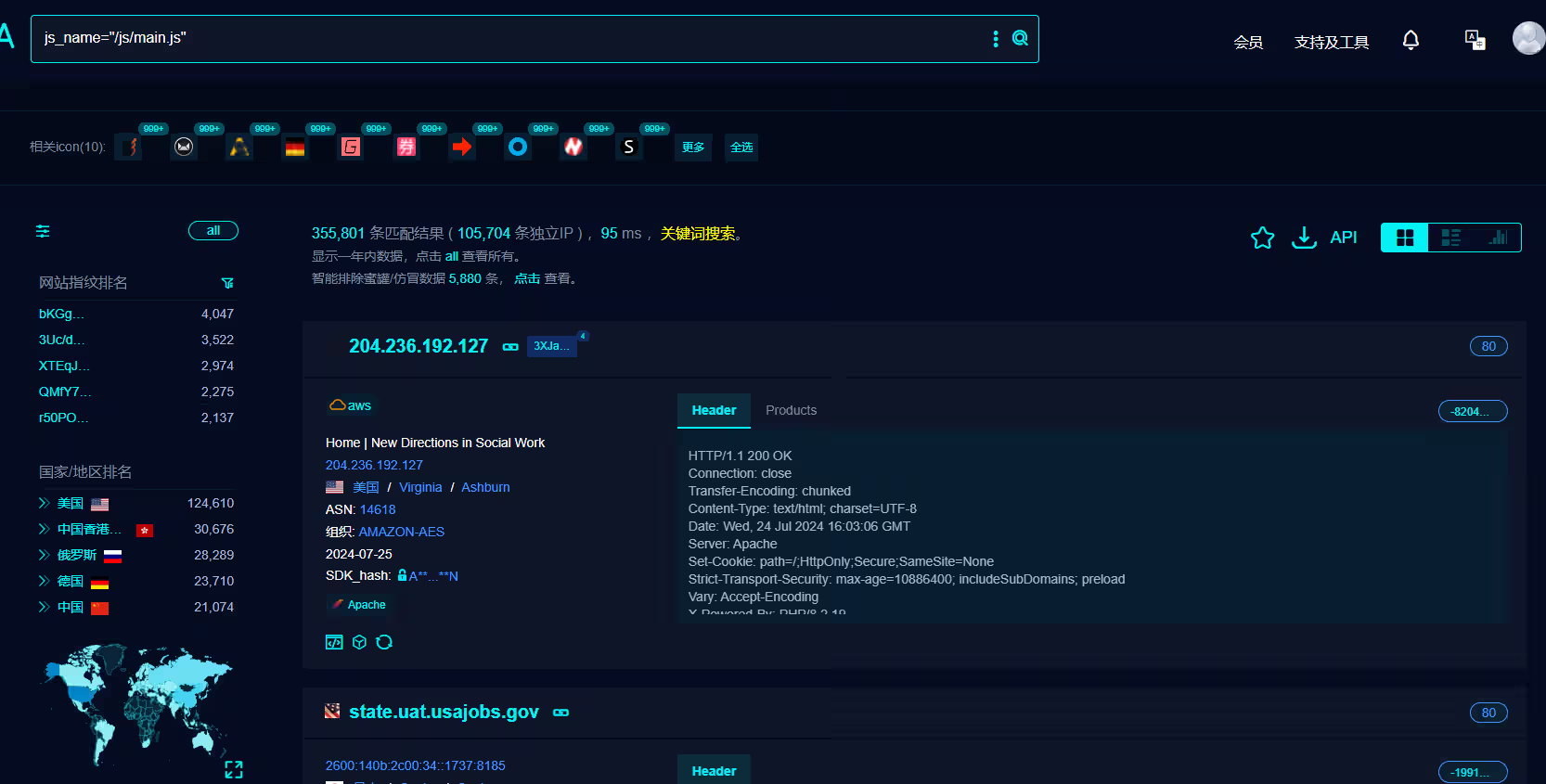Click the 更多 button for related icons

693,148
